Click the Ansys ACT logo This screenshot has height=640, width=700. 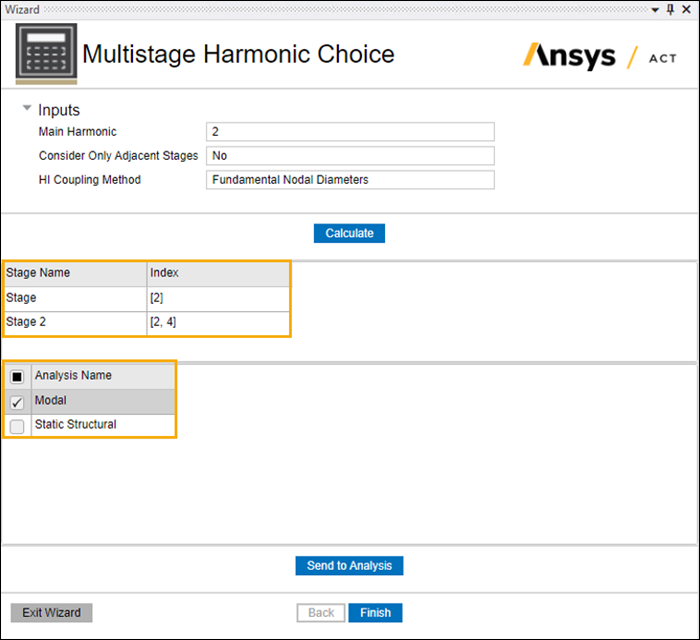[x=600, y=55]
